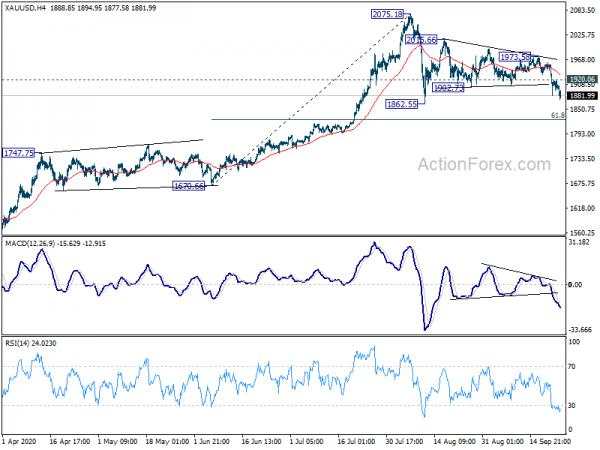
Task: Select the 2015.66 price label
Action: [421, 40]
